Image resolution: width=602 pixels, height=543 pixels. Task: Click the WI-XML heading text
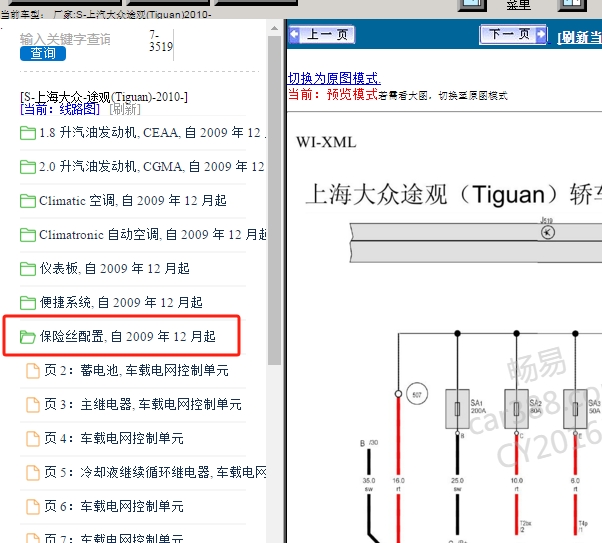coord(326,142)
